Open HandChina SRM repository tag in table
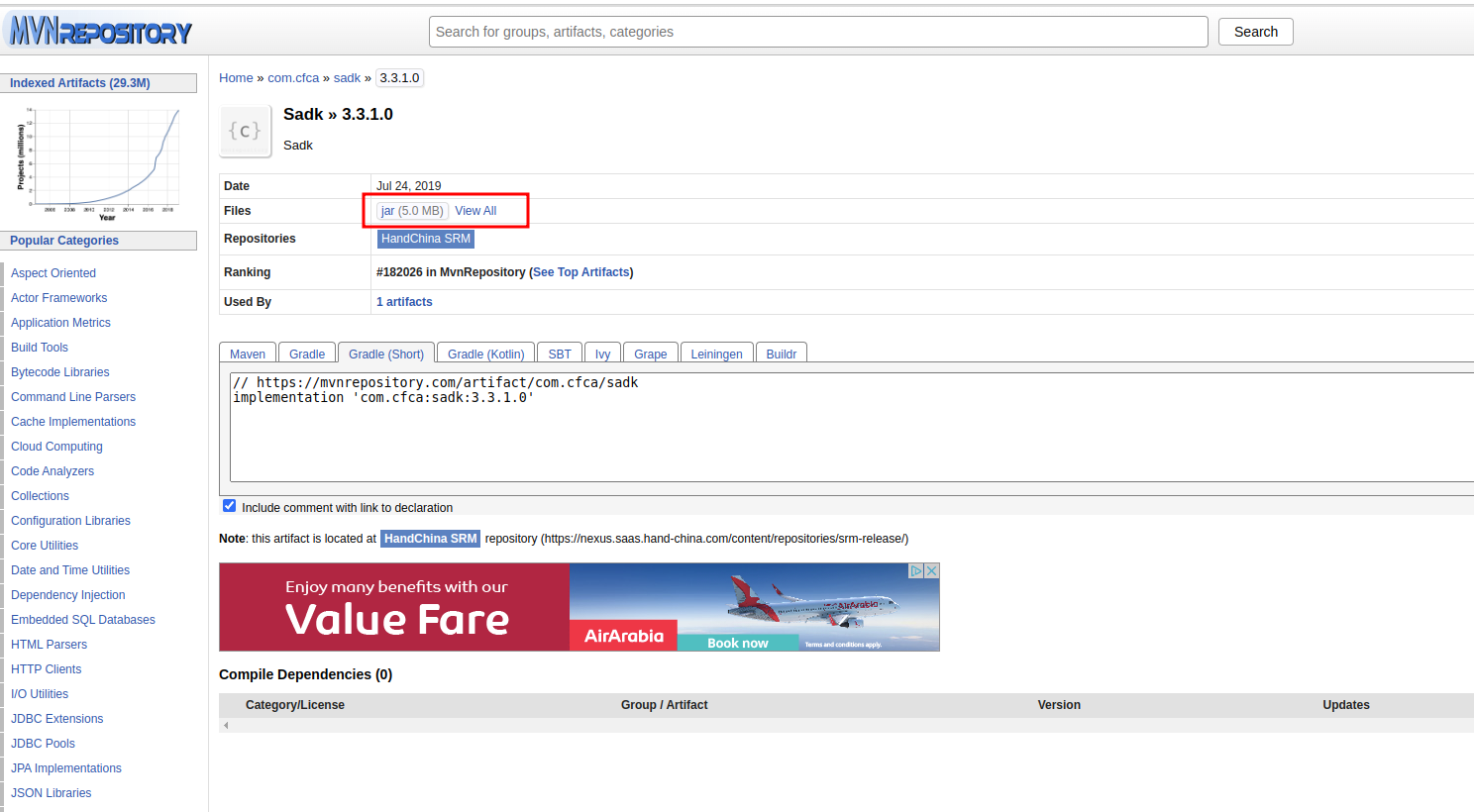The image size is (1474, 812). [x=426, y=239]
